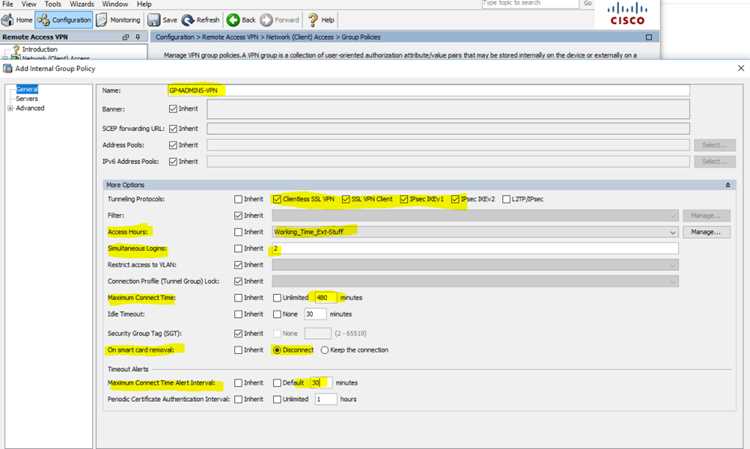Uncheck Inherit for Security Group Tag
Image resolution: width=750 pixels, height=449 pixels.
238,334
